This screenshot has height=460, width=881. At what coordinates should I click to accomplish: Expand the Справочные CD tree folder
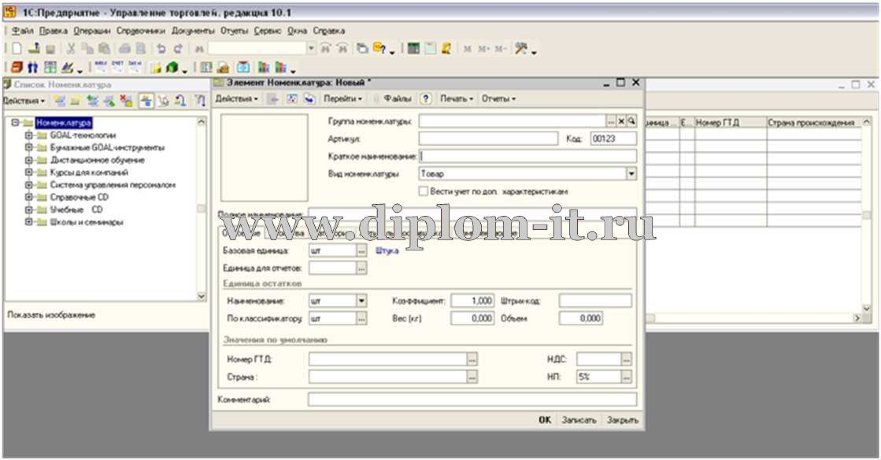tap(29, 197)
